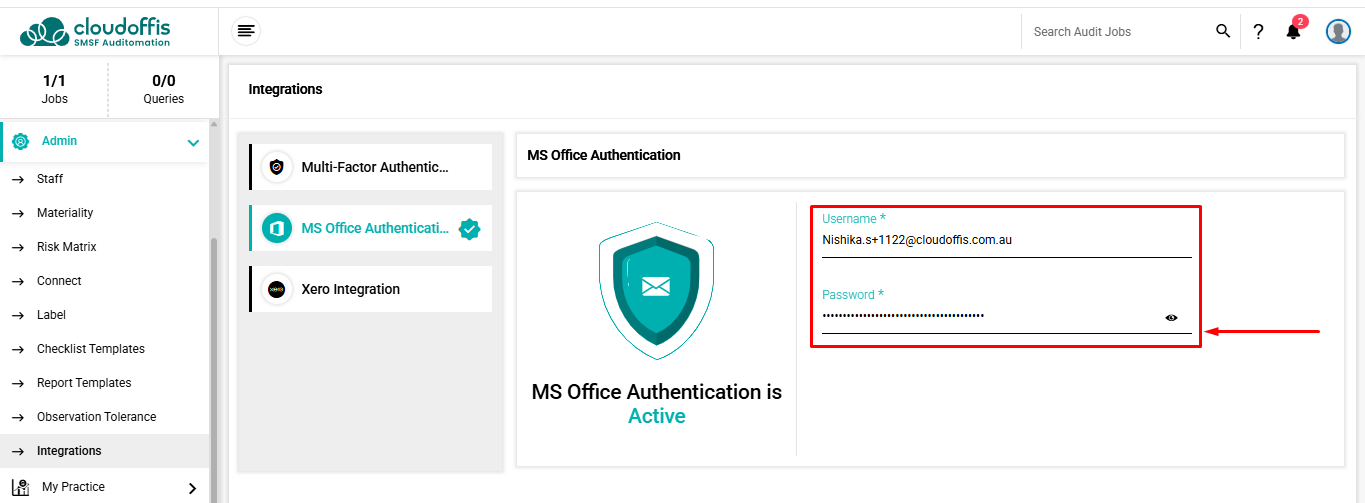Screen dimensions: 1365x503
Task: Click the arrow icon beside Staff
Action: (17, 180)
